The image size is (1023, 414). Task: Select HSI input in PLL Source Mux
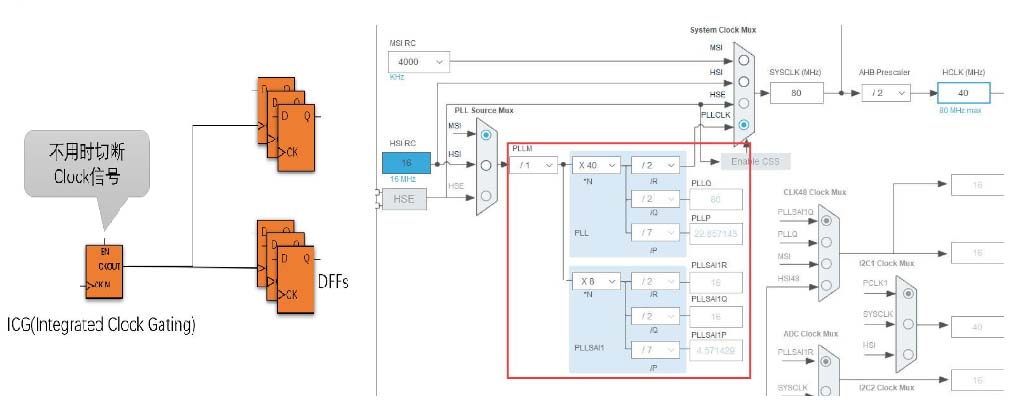tap(486, 165)
